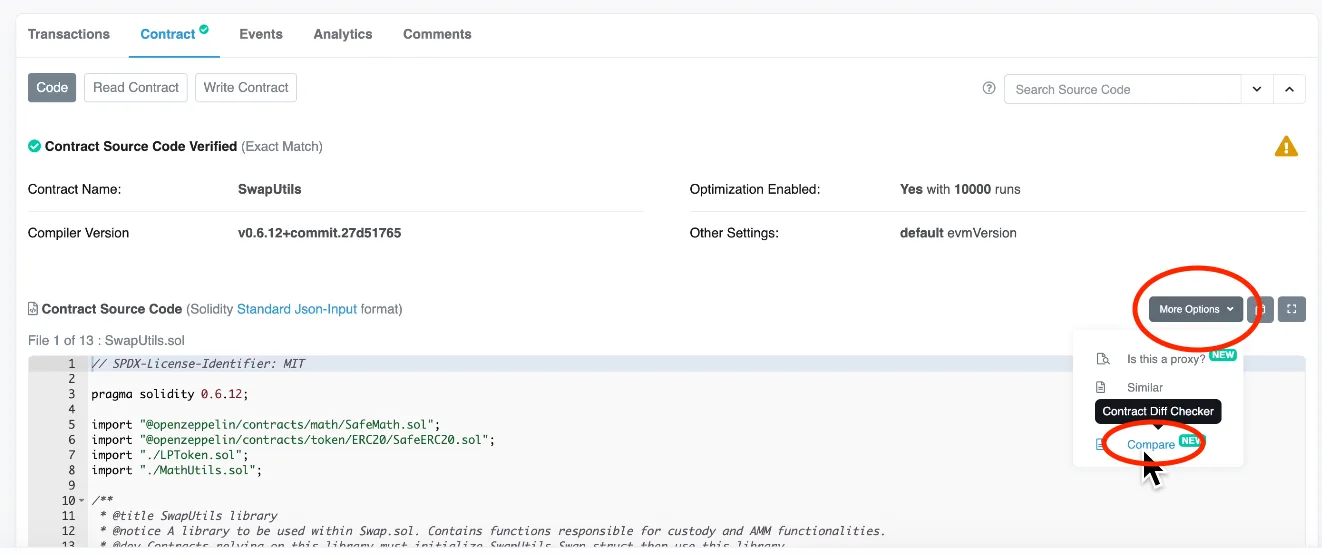Switch to the Transactions tab
This screenshot has height=556, width=1322.
tap(69, 34)
